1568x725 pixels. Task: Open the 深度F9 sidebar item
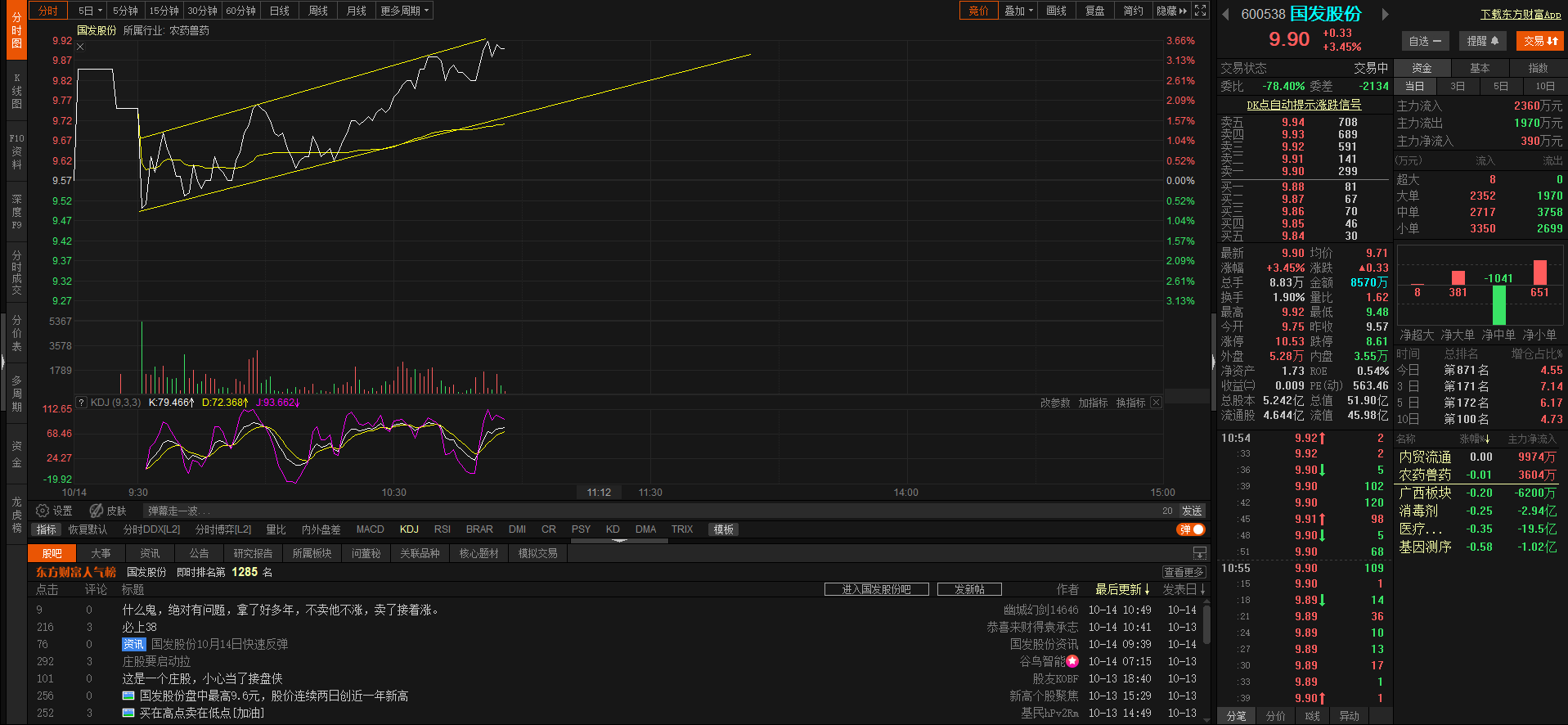click(x=16, y=212)
